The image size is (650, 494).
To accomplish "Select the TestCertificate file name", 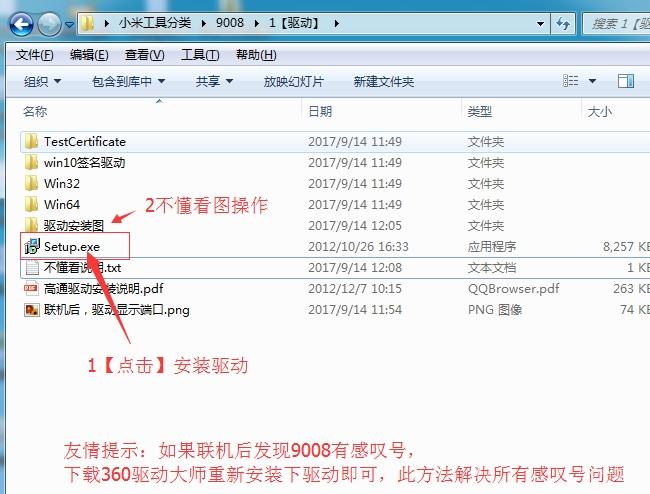I will [85, 141].
